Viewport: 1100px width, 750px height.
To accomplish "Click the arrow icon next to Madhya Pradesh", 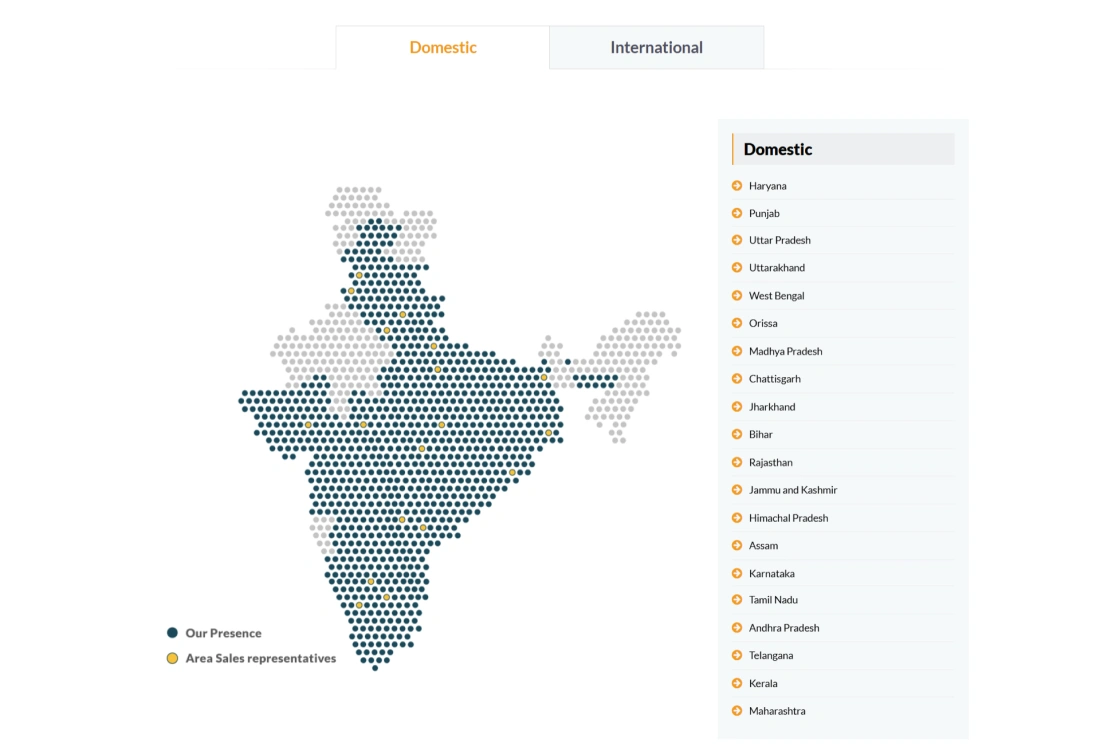I will pyautogui.click(x=737, y=351).
